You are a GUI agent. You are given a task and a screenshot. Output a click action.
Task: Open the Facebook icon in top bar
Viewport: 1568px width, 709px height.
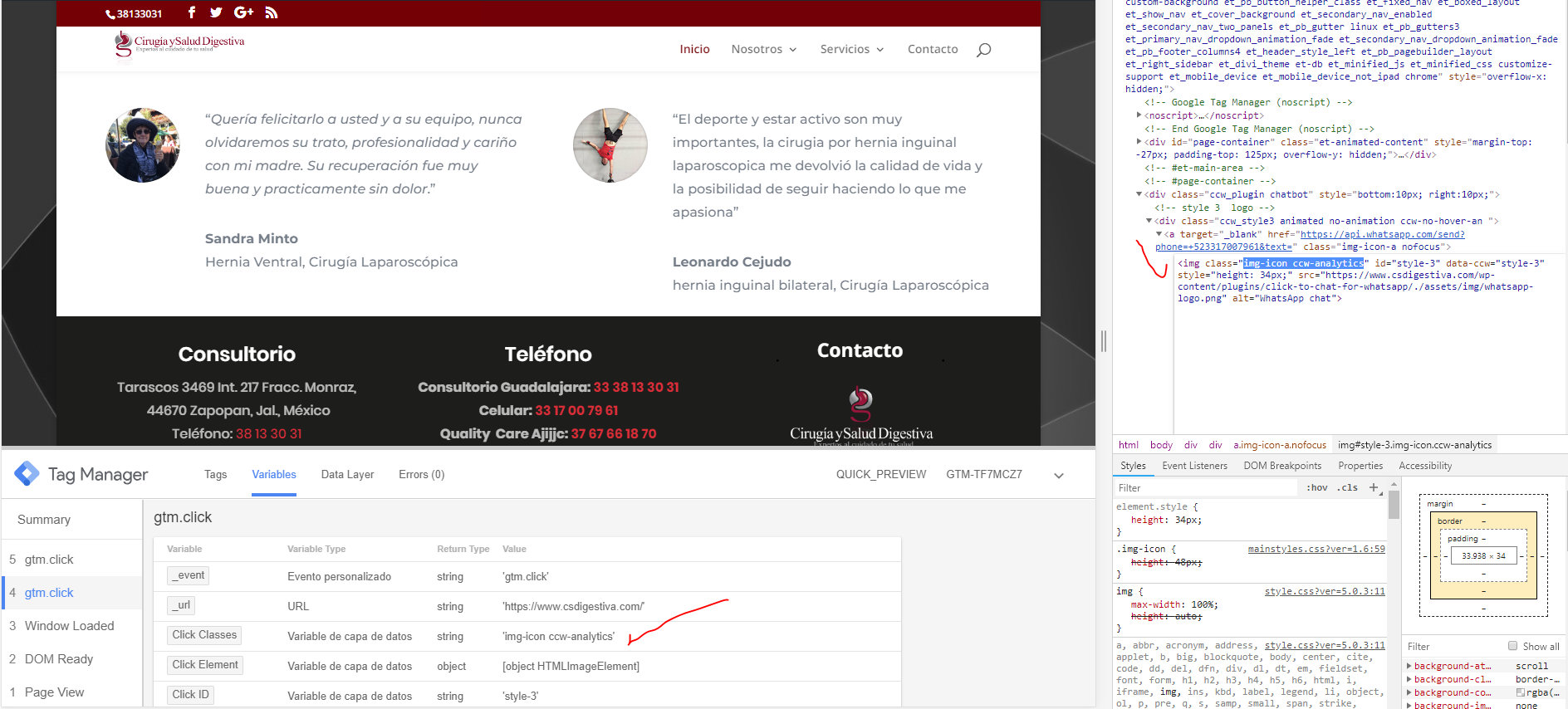coord(192,12)
